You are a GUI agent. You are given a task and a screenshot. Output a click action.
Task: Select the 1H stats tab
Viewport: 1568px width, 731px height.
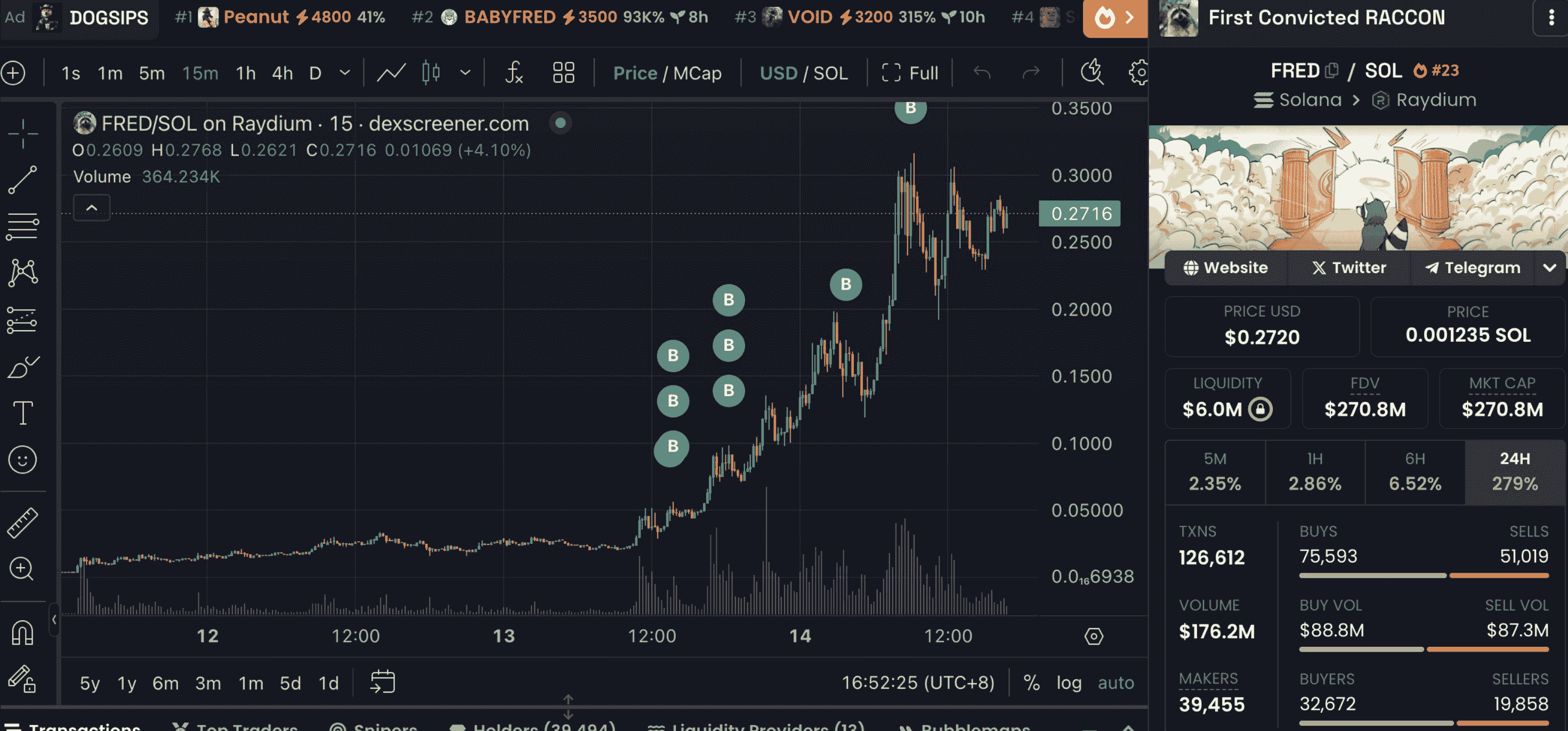point(1315,471)
